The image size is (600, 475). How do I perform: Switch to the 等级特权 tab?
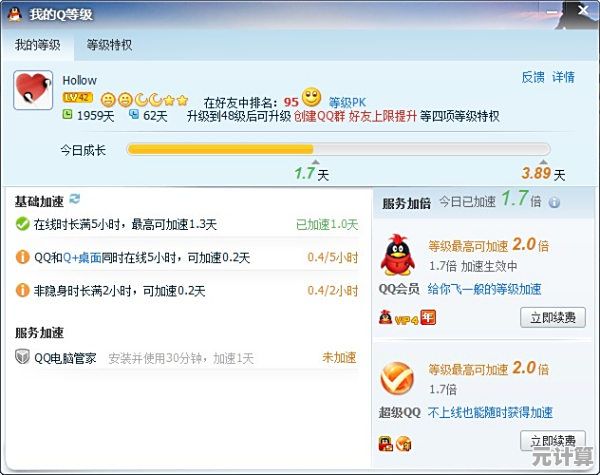109,45
